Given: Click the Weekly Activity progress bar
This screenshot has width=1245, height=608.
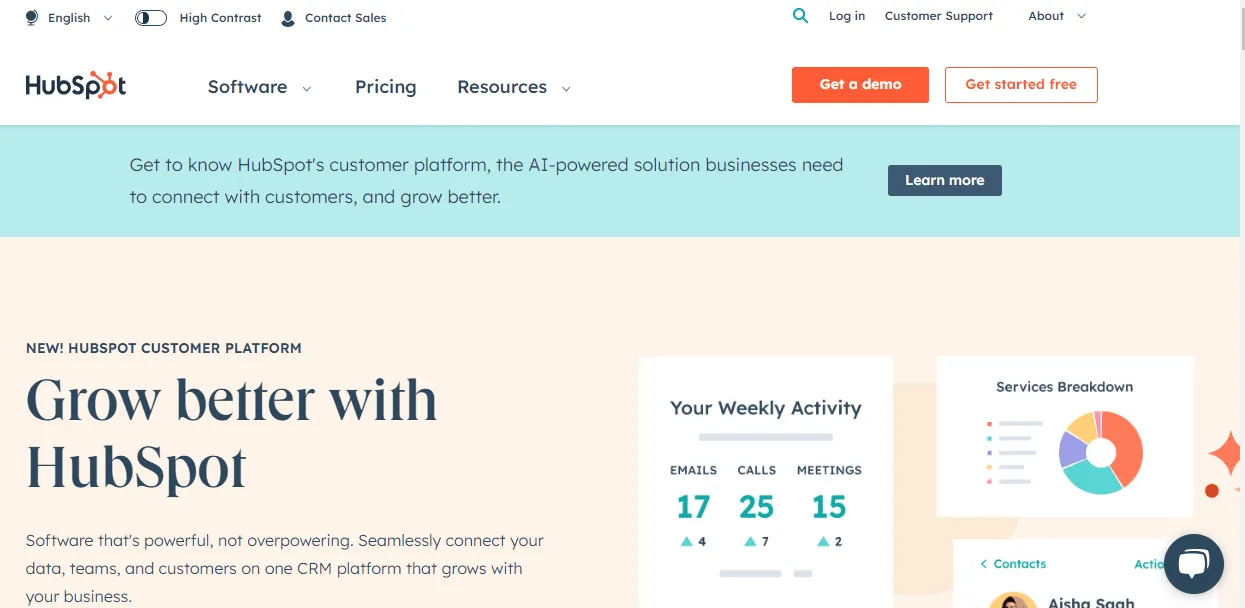Looking at the screenshot, I should 765,437.
